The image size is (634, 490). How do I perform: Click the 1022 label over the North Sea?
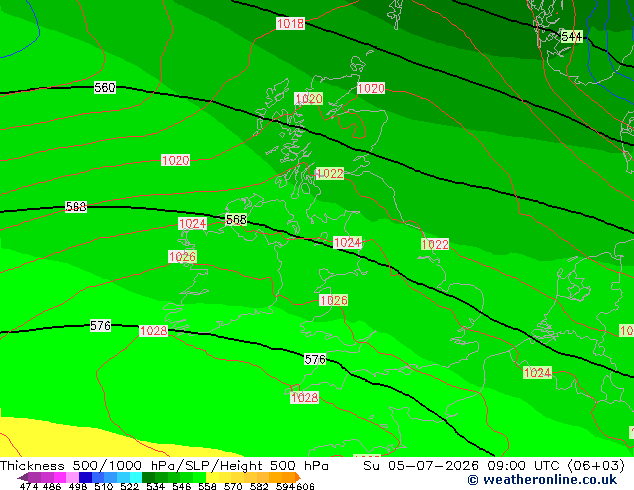[x=435, y=244]
